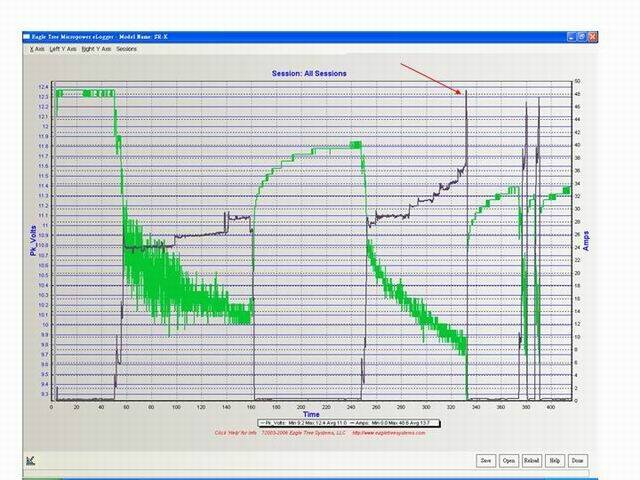Viewport: 640px width, 480px height.
Task: Click the 'Amps' right axis label
Action: coord(586,241)
